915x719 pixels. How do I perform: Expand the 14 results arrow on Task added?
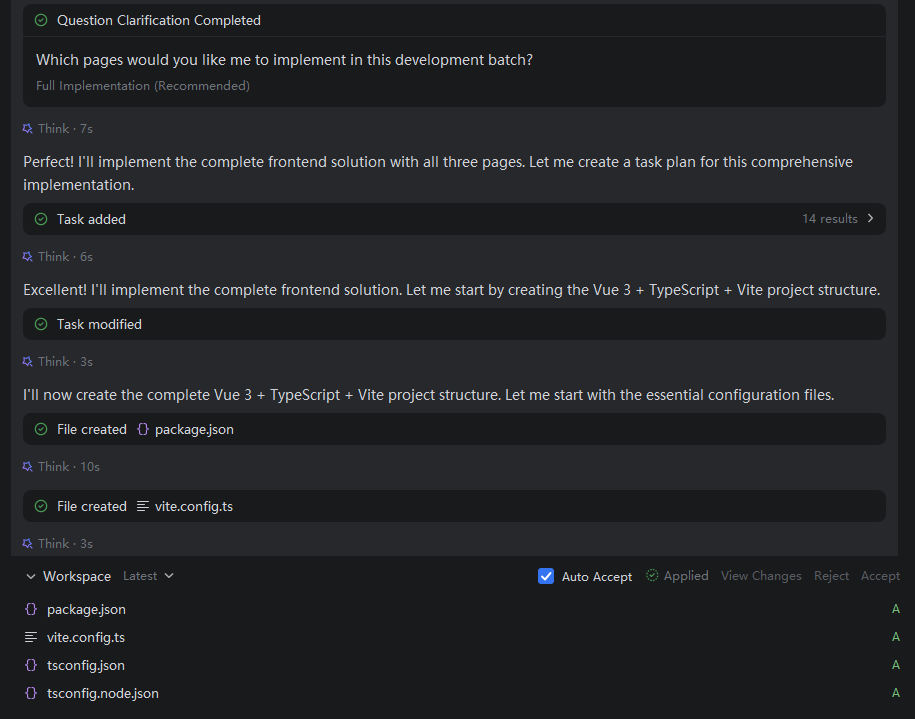click(870, 218)
